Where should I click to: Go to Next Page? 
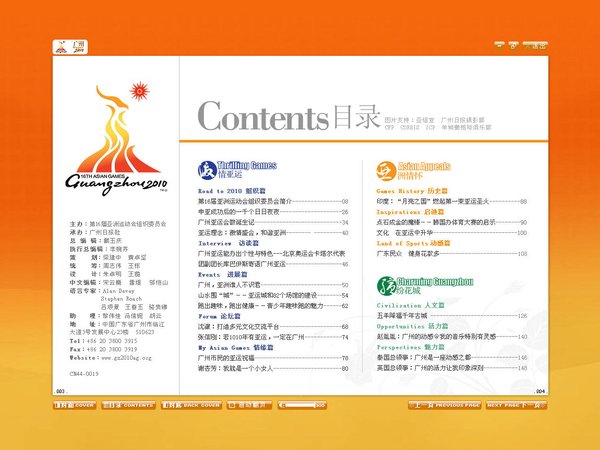pyautogui.click(x=516, y=405)
